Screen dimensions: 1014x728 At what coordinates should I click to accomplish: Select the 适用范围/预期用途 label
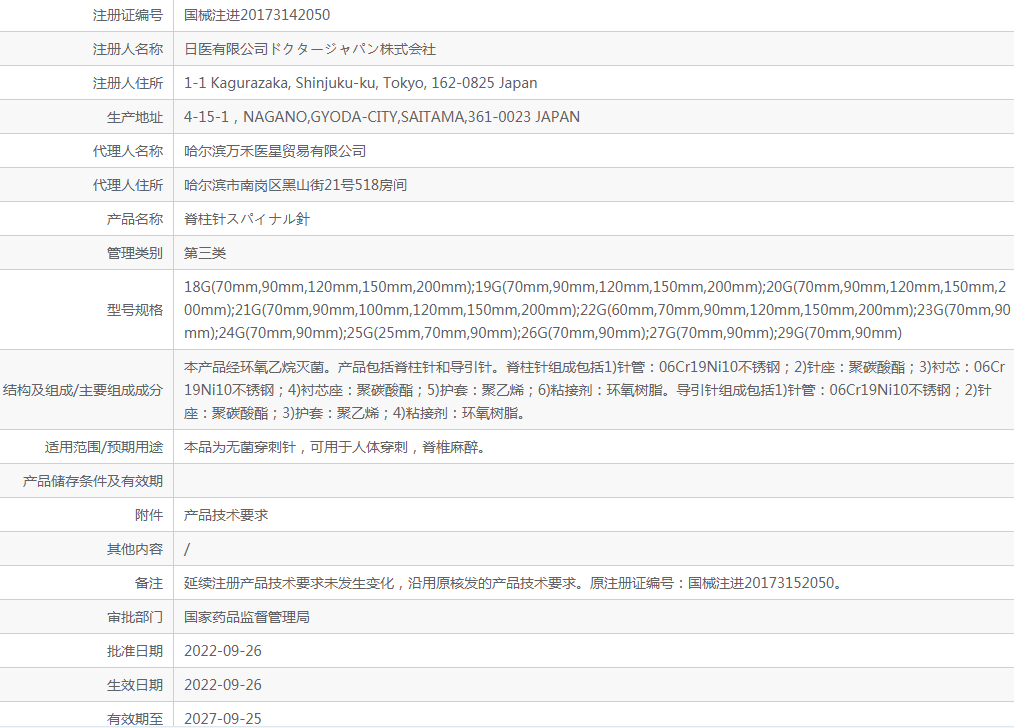[103, 447]
